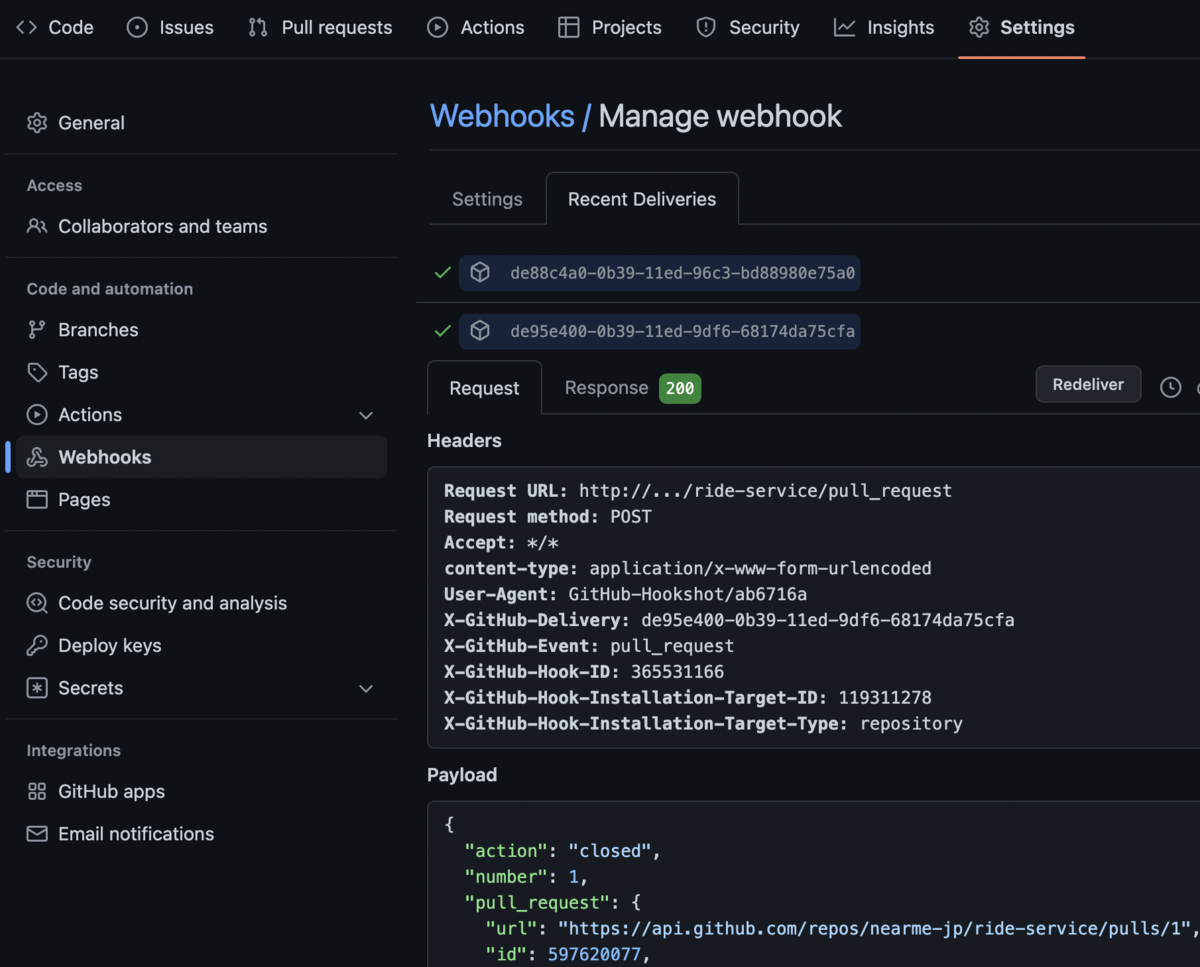Image resolution: width=1200 pixels, height=967 pixels.
Task: Click the Insights graph icon
Action: click(845, 27)
